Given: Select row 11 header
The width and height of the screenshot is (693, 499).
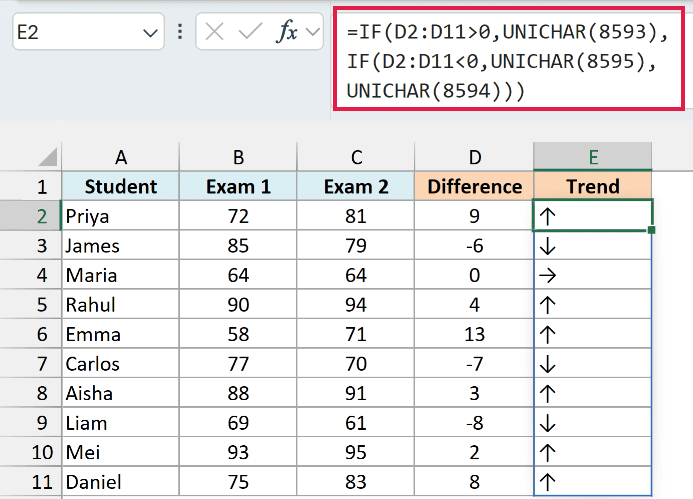Looking at the screenshot, I should [x=30, y=482].
